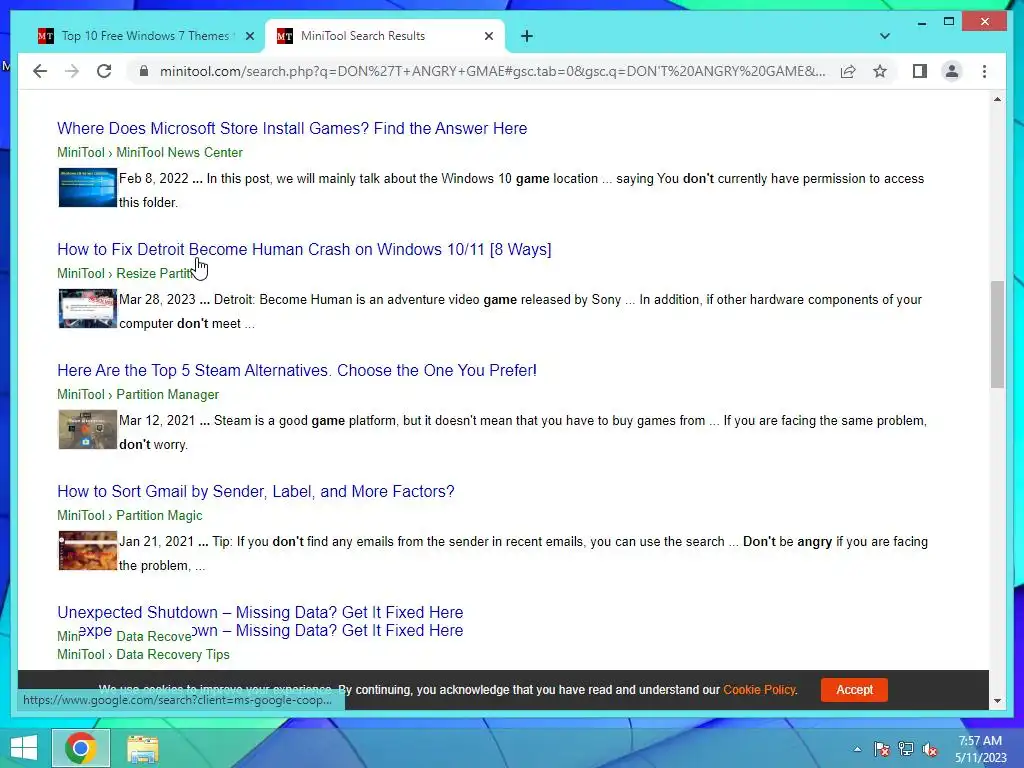Open Chrome's three-dot menu

pyautogui.click(x=984, y=71)
